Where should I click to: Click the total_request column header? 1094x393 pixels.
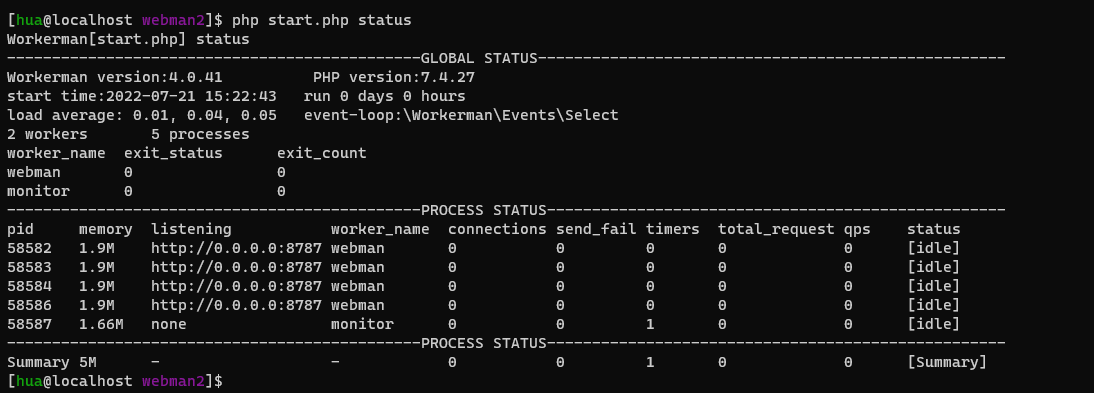(x=776, y=229)
